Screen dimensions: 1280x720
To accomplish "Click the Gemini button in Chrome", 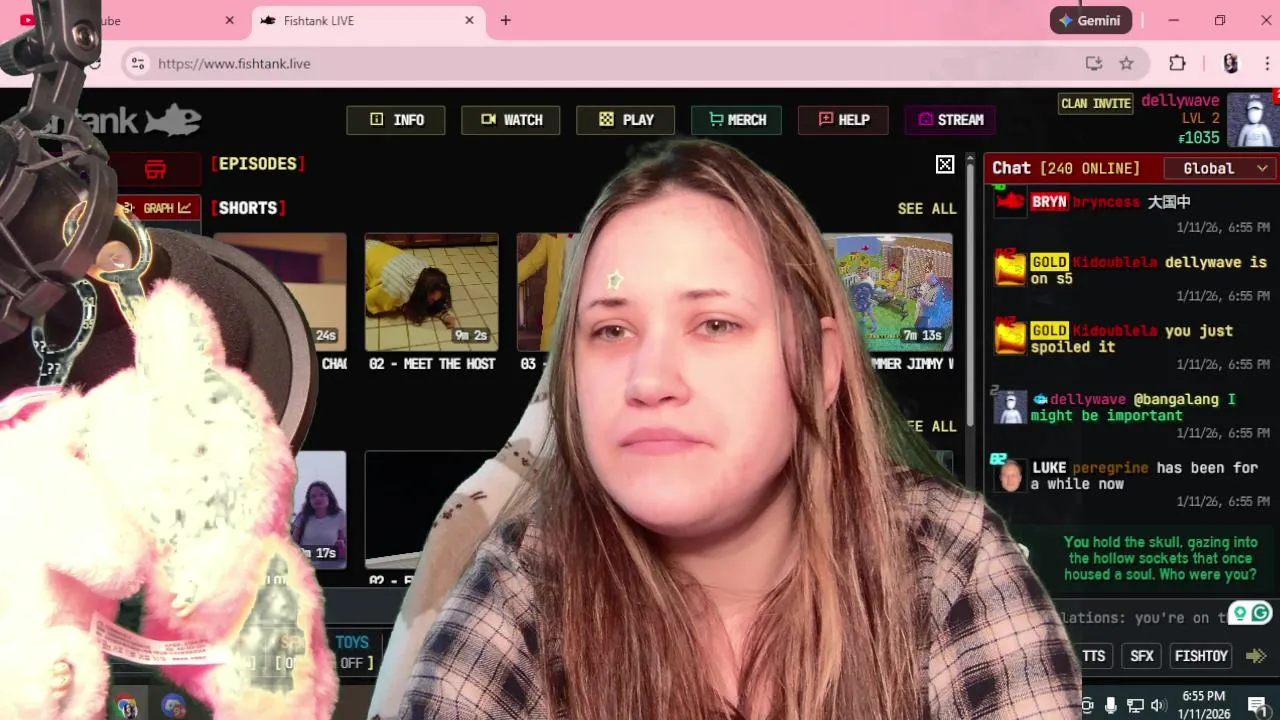I will pyautogui.click(x=1090, y=20).
